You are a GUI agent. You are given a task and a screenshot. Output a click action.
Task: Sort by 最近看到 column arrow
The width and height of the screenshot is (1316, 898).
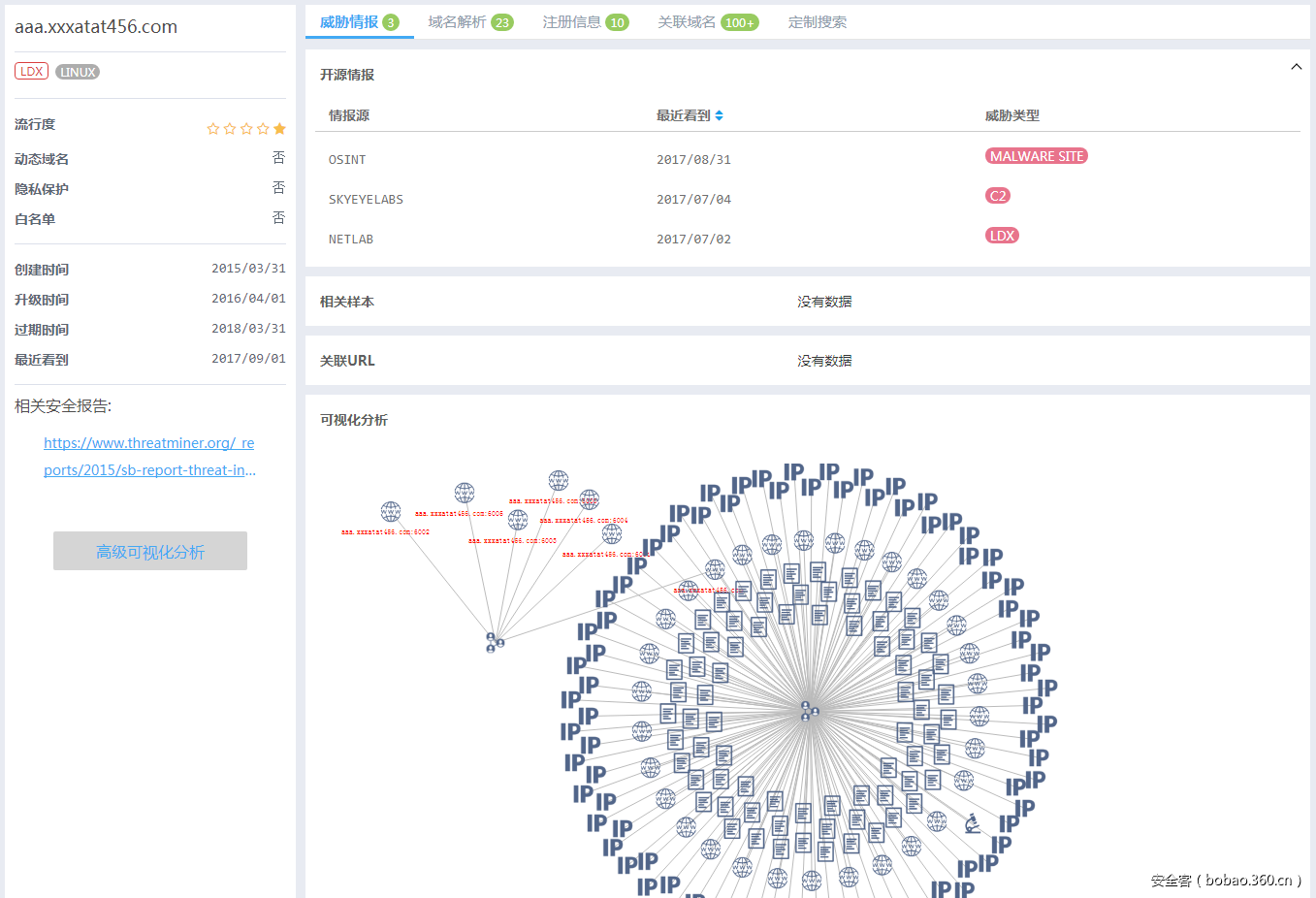point(719,115)
